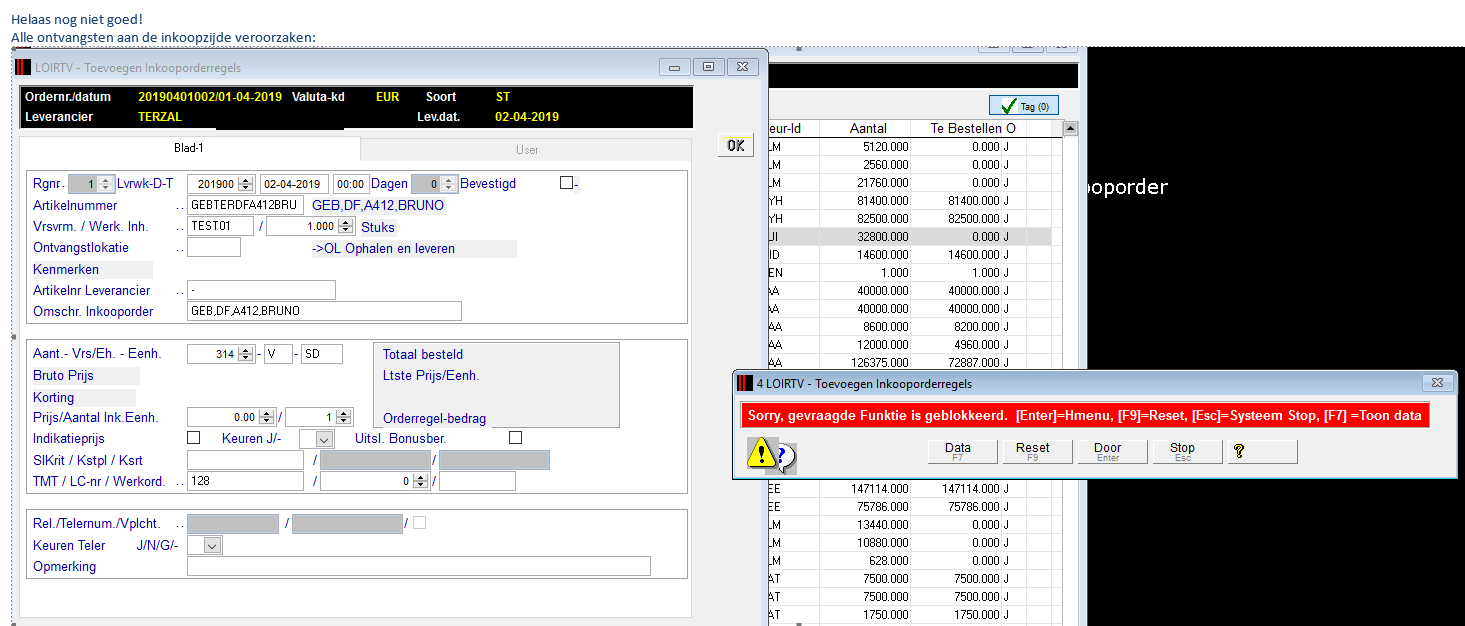Click the Vrsvrm. field containing TEST01
The image size is (1465, 626).
(x=221, y=227)
